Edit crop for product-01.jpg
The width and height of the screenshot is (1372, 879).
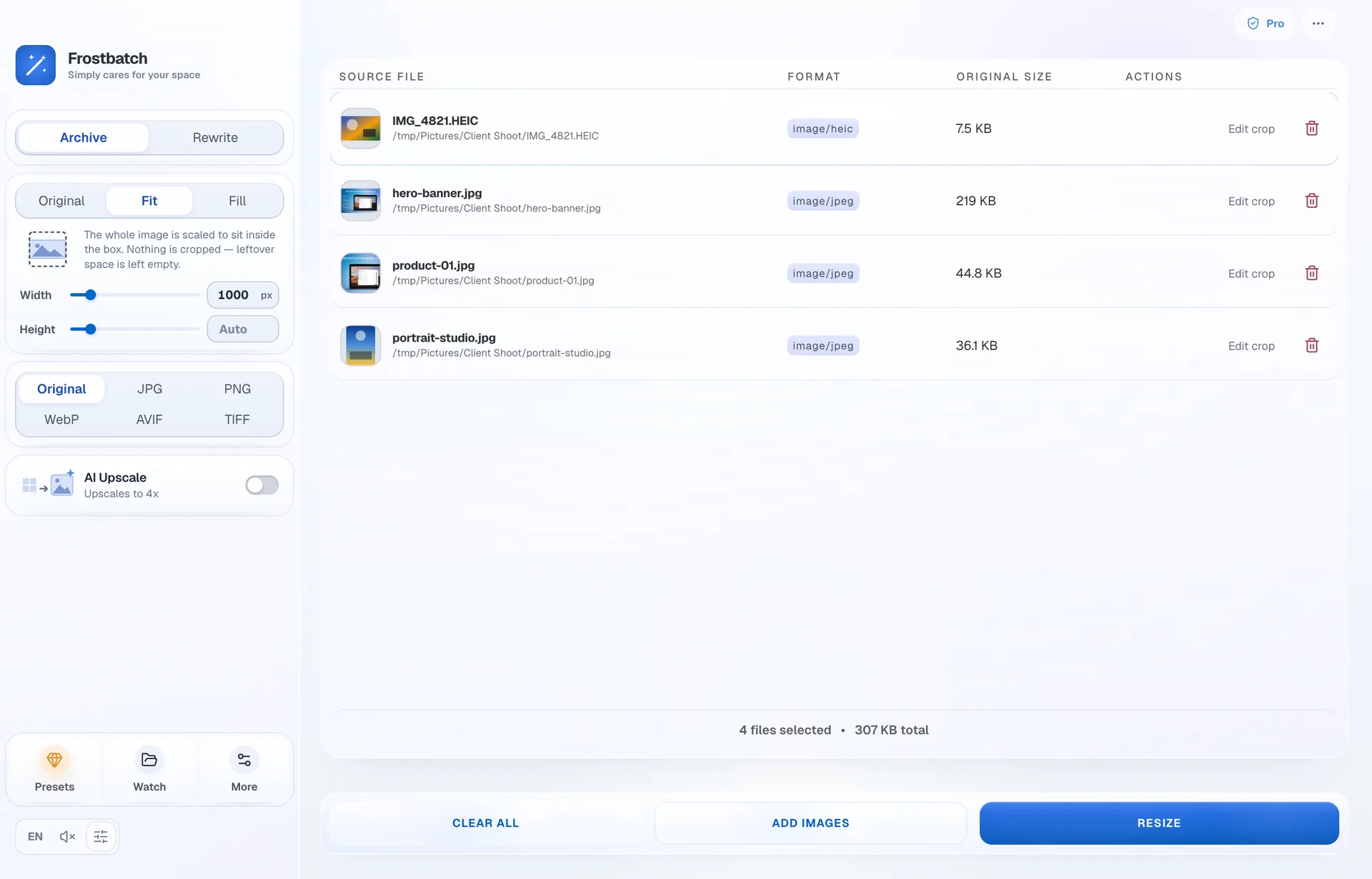click(1251, 273)
